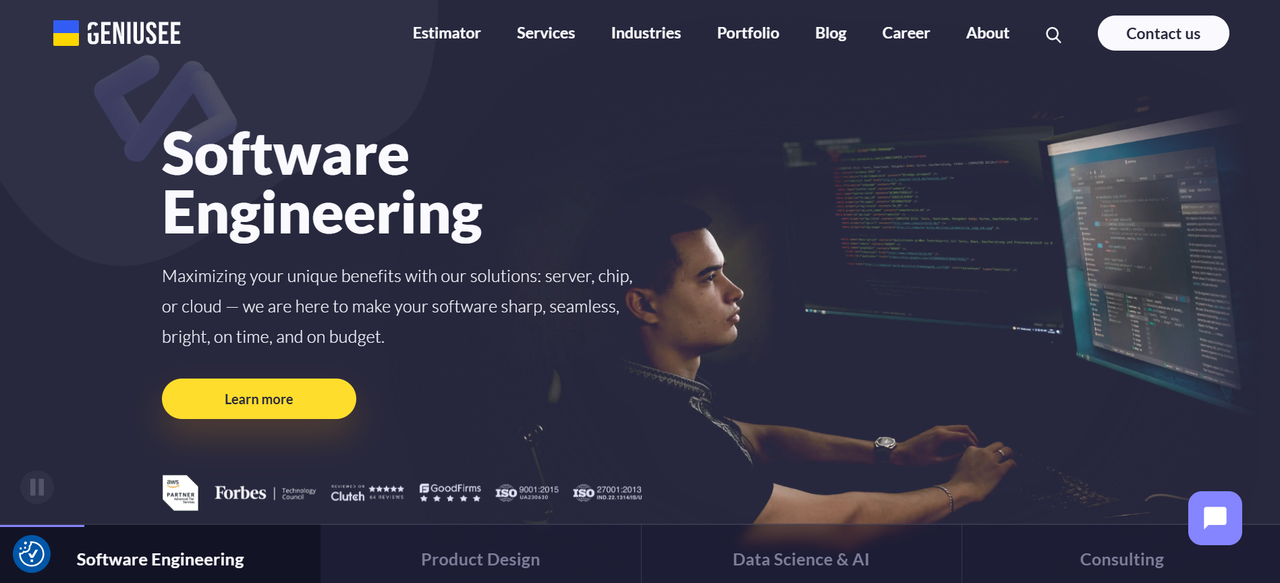
Task: Click the yellow Learn more button
Action: 259,399
